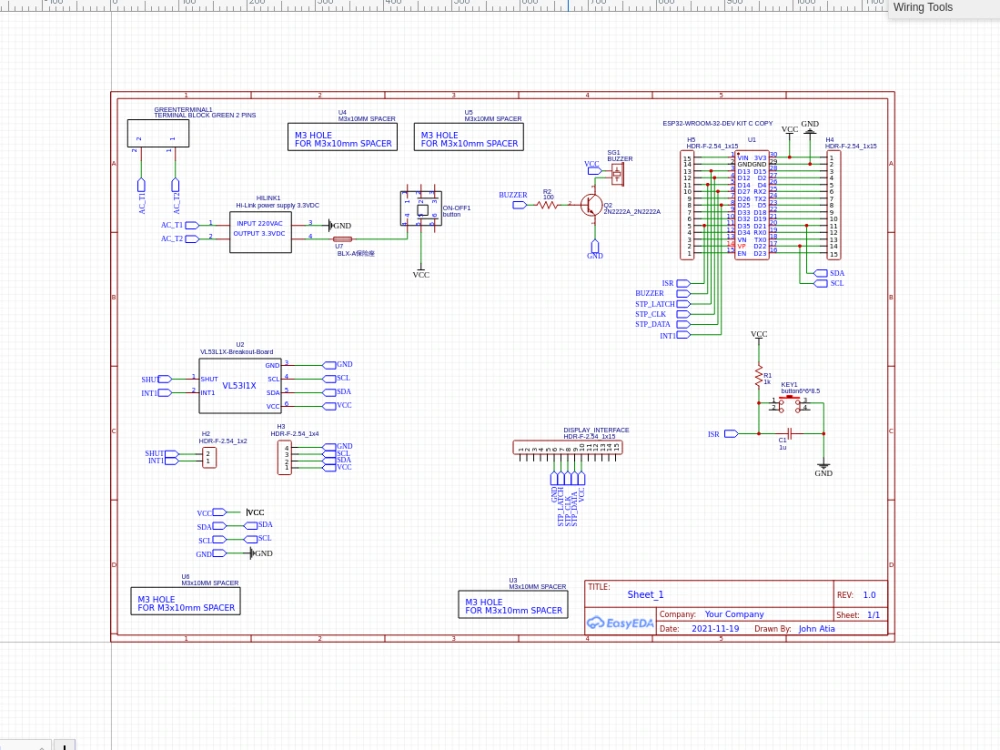
Task: Select the R2 100 ohm resistor
Action: pyautogui.click(x=547, y=205)
